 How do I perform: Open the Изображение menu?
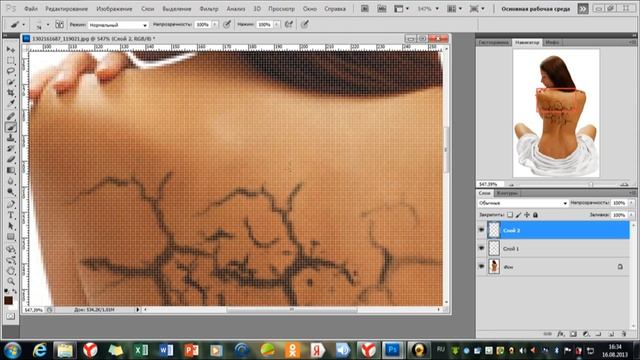click(114, 9)
